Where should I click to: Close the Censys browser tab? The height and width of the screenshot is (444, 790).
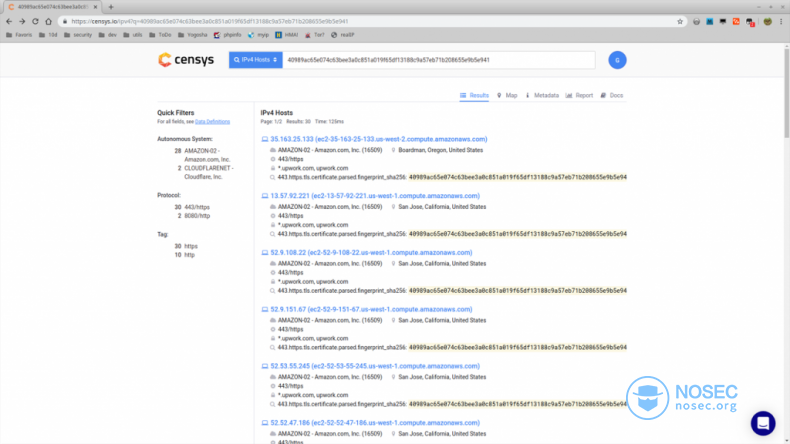point(95,7)
